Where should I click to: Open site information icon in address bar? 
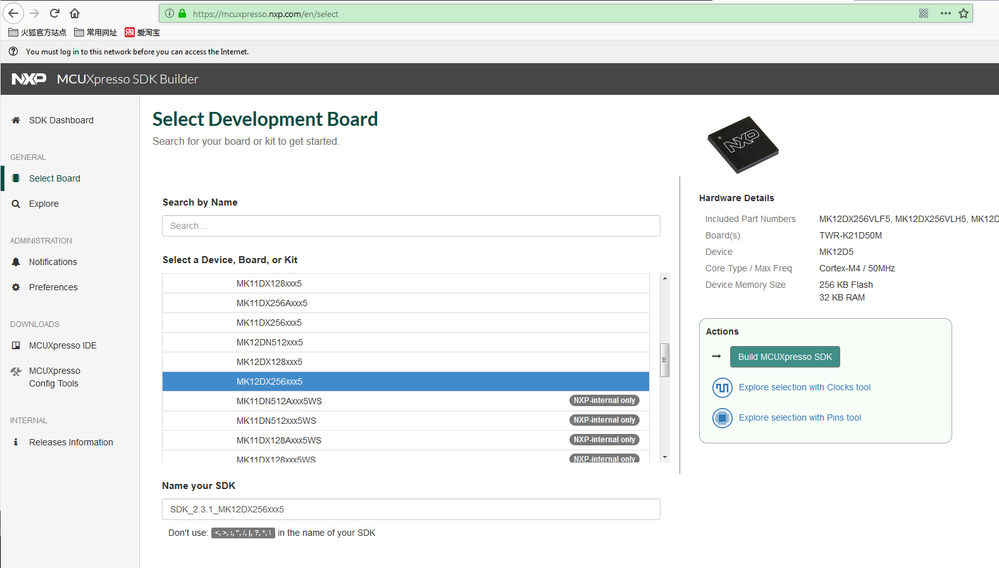169,13
